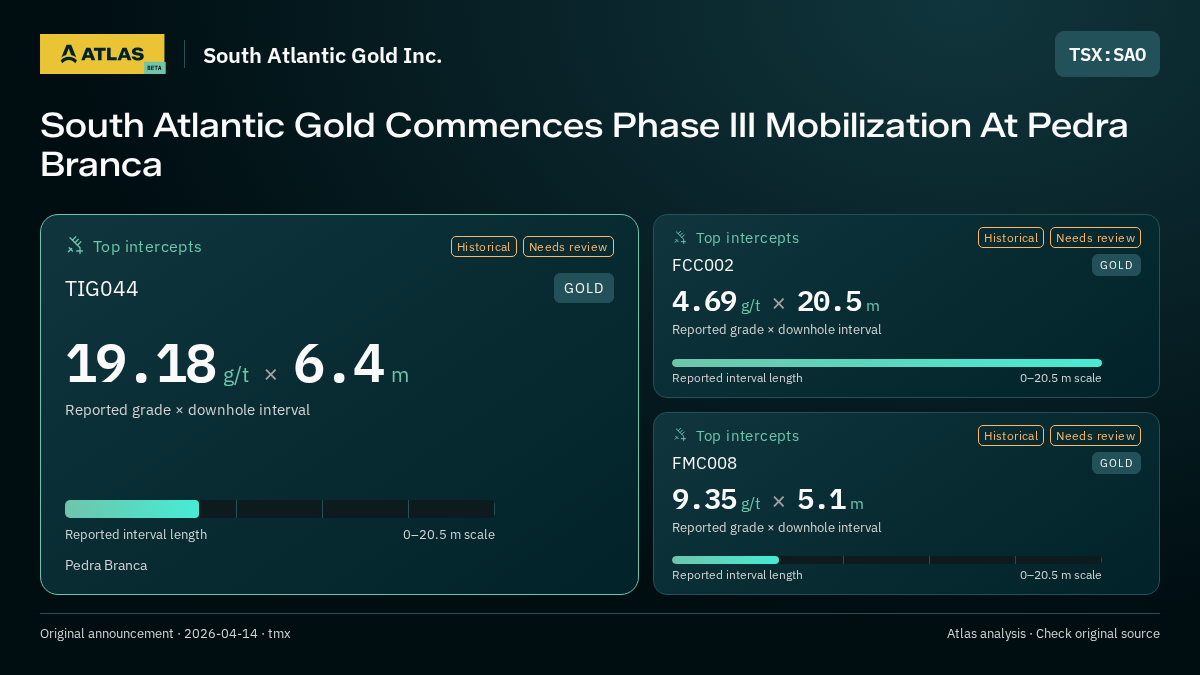This screenshot has height=675, width=1200.
Task: Click the 5.1 m interval value
Action: [830, 499]
